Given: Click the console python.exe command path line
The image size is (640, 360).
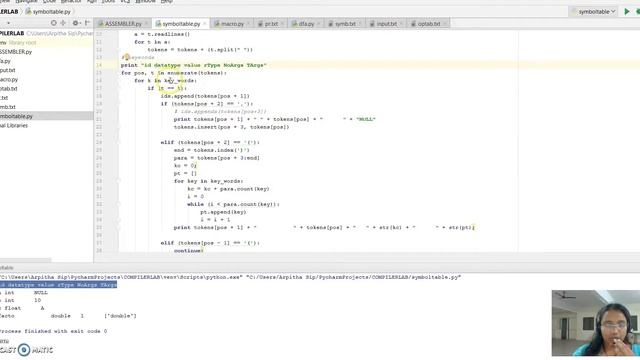Looking at the screenshot, I should point(231,277).
